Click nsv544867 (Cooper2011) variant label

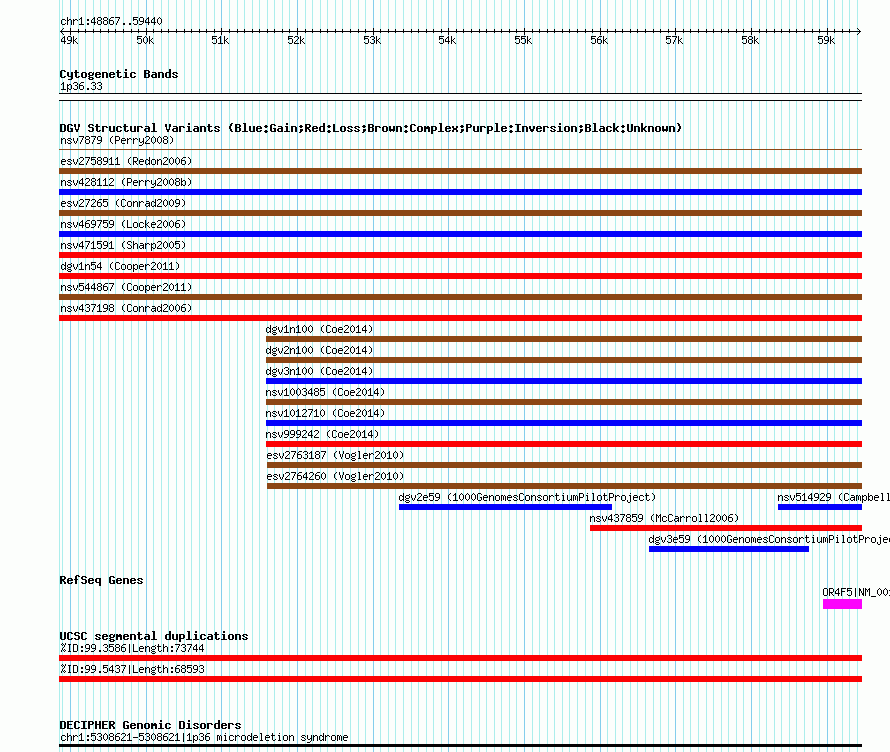[x=126, y=287]
